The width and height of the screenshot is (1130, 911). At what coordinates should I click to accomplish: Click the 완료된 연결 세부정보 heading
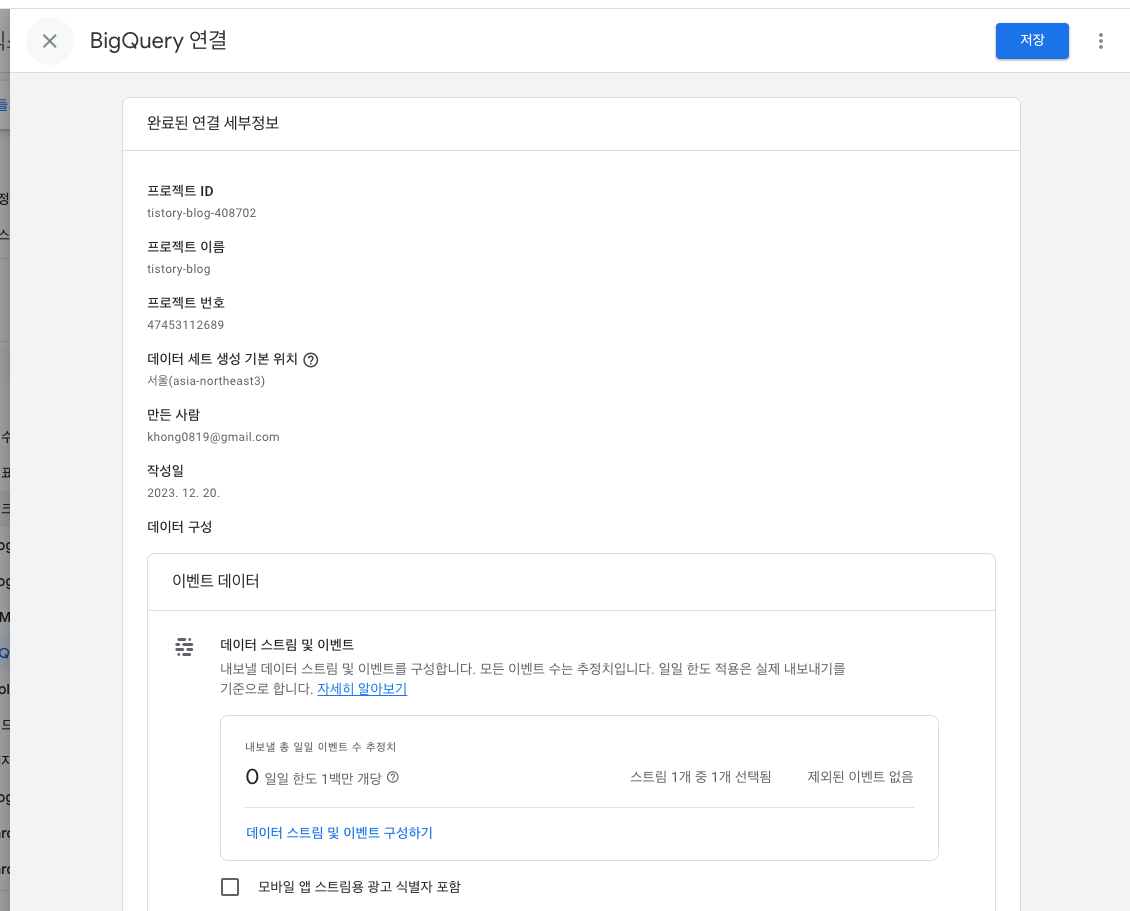[x=213, y=123]
